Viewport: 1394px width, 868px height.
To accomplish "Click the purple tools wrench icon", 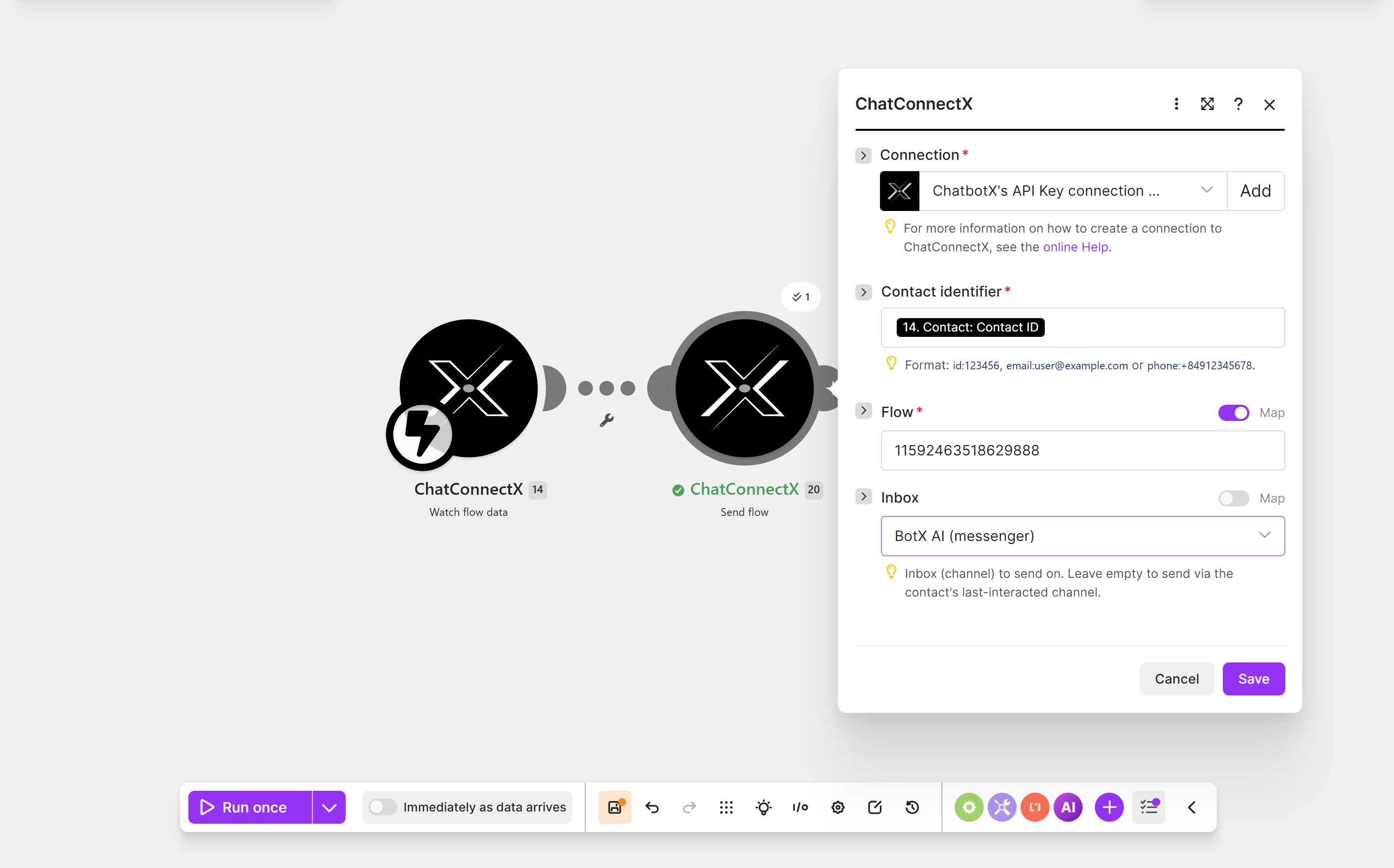I will click(x=1002, y=807).
